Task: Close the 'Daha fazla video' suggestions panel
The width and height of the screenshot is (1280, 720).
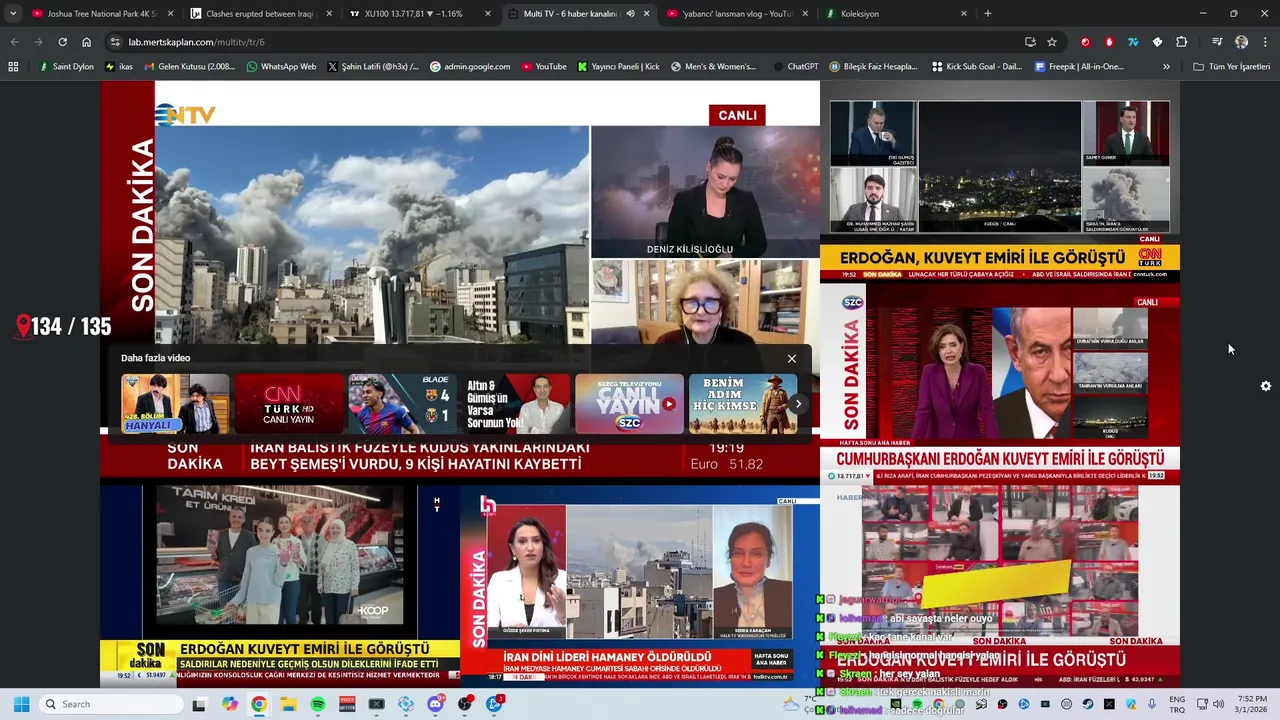Action: [x=791, y=359]
